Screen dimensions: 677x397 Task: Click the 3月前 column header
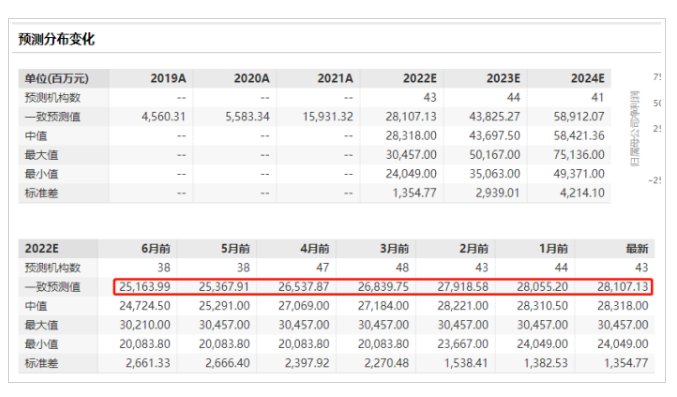point(394,249)
